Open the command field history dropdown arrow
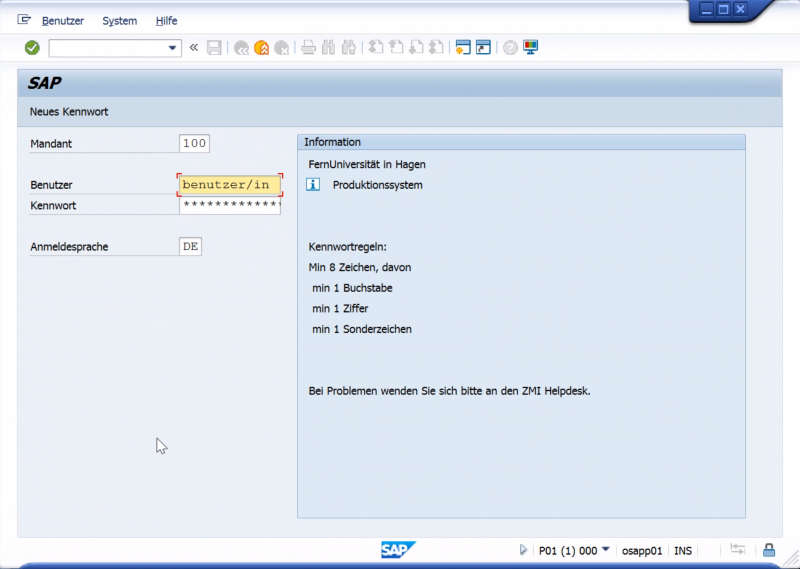The width and height of the screenshot is (800, 569). point(172,48)
